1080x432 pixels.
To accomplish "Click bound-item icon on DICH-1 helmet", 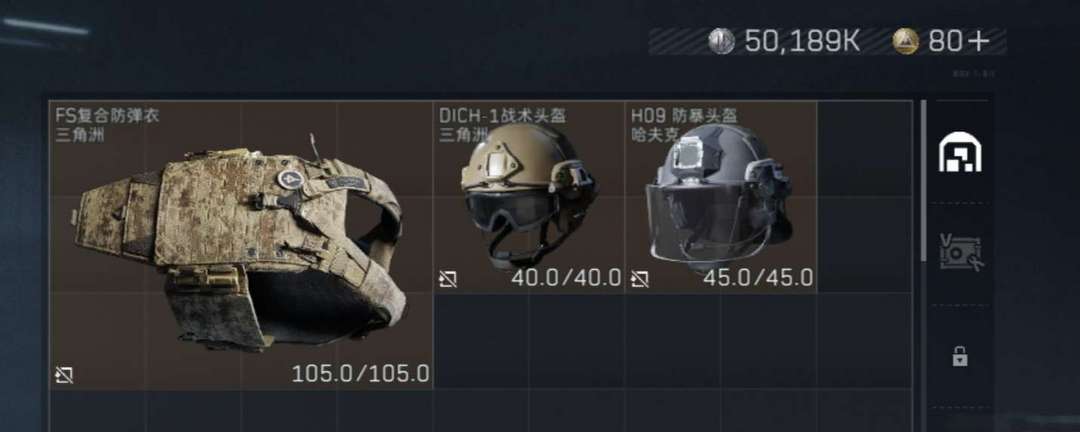I will [448, 279].
